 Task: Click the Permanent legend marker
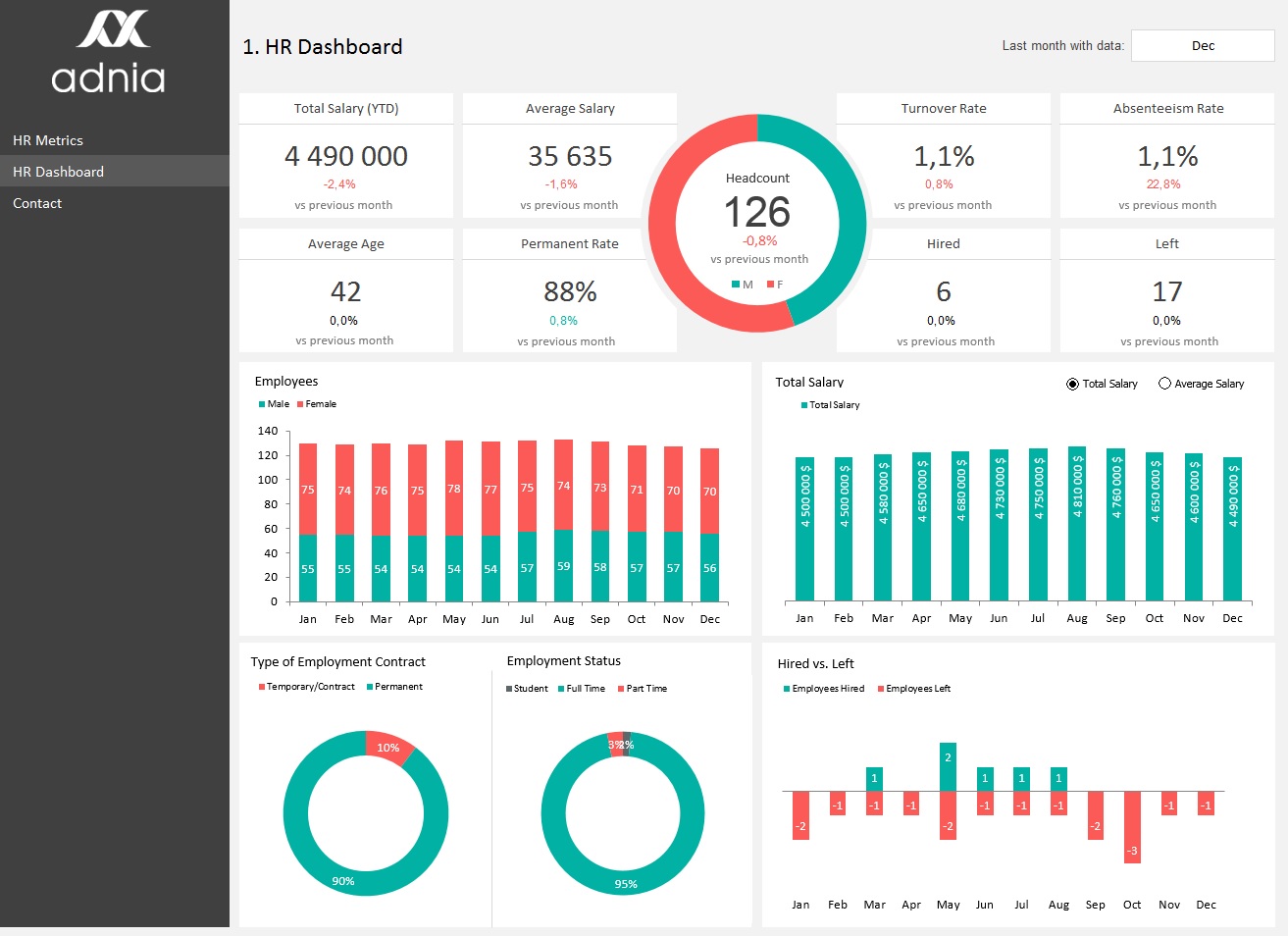[x=370, y=687]
